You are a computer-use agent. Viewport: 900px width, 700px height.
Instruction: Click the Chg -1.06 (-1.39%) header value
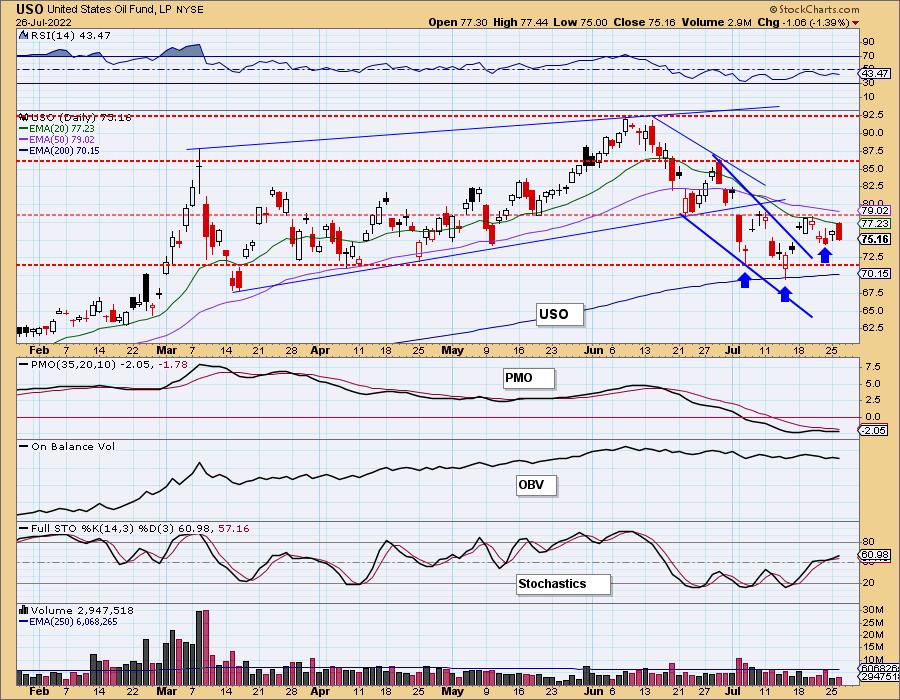804,22
